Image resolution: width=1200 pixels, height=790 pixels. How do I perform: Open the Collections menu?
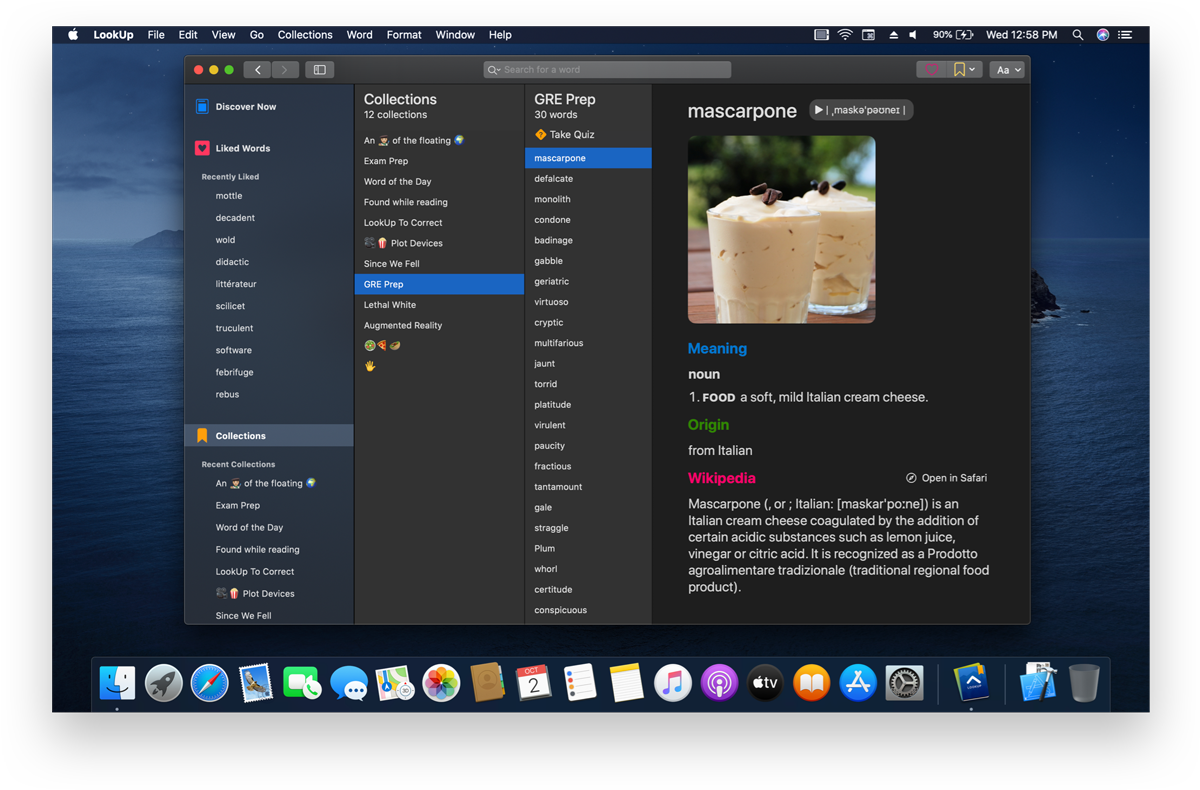(305, 35)
